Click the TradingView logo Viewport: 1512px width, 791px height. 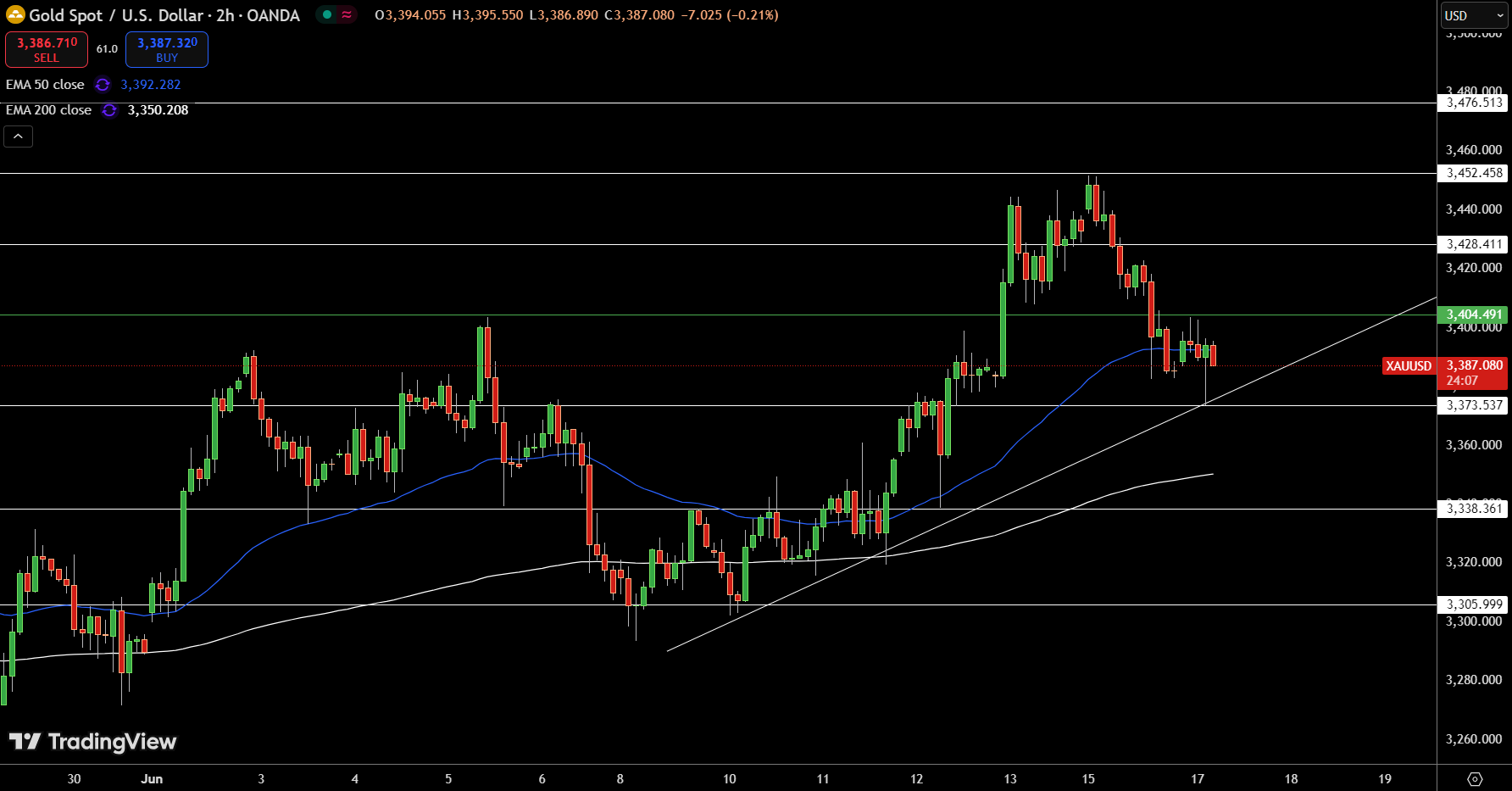click(x=93, y=742)
